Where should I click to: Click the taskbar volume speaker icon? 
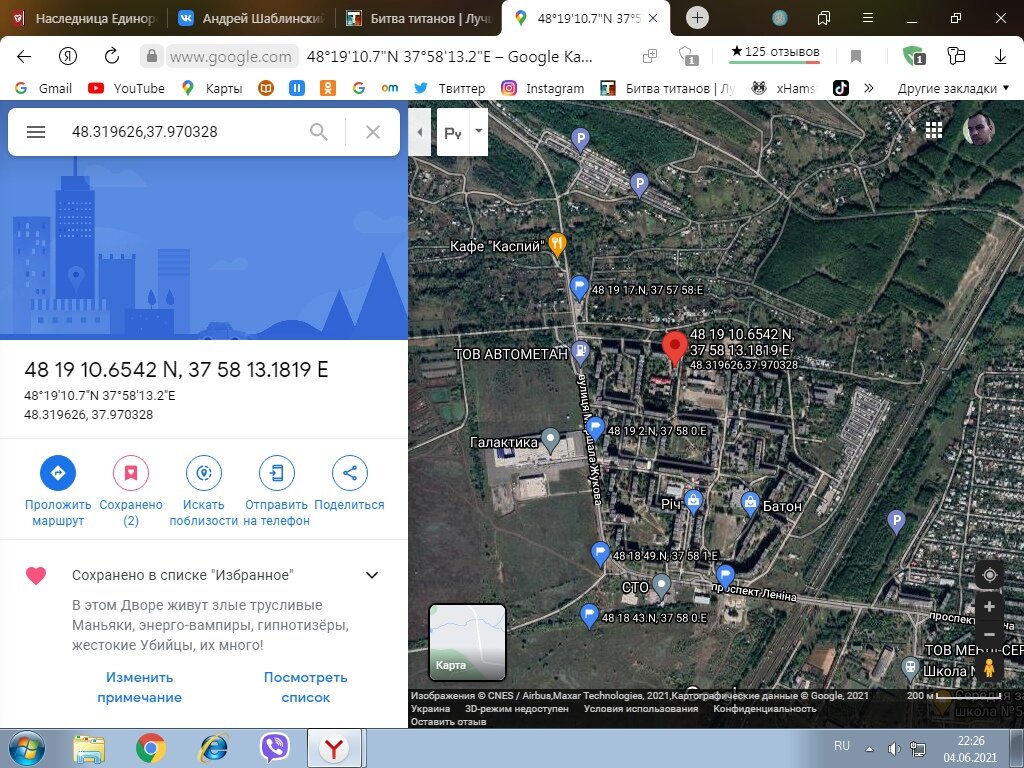893,749
